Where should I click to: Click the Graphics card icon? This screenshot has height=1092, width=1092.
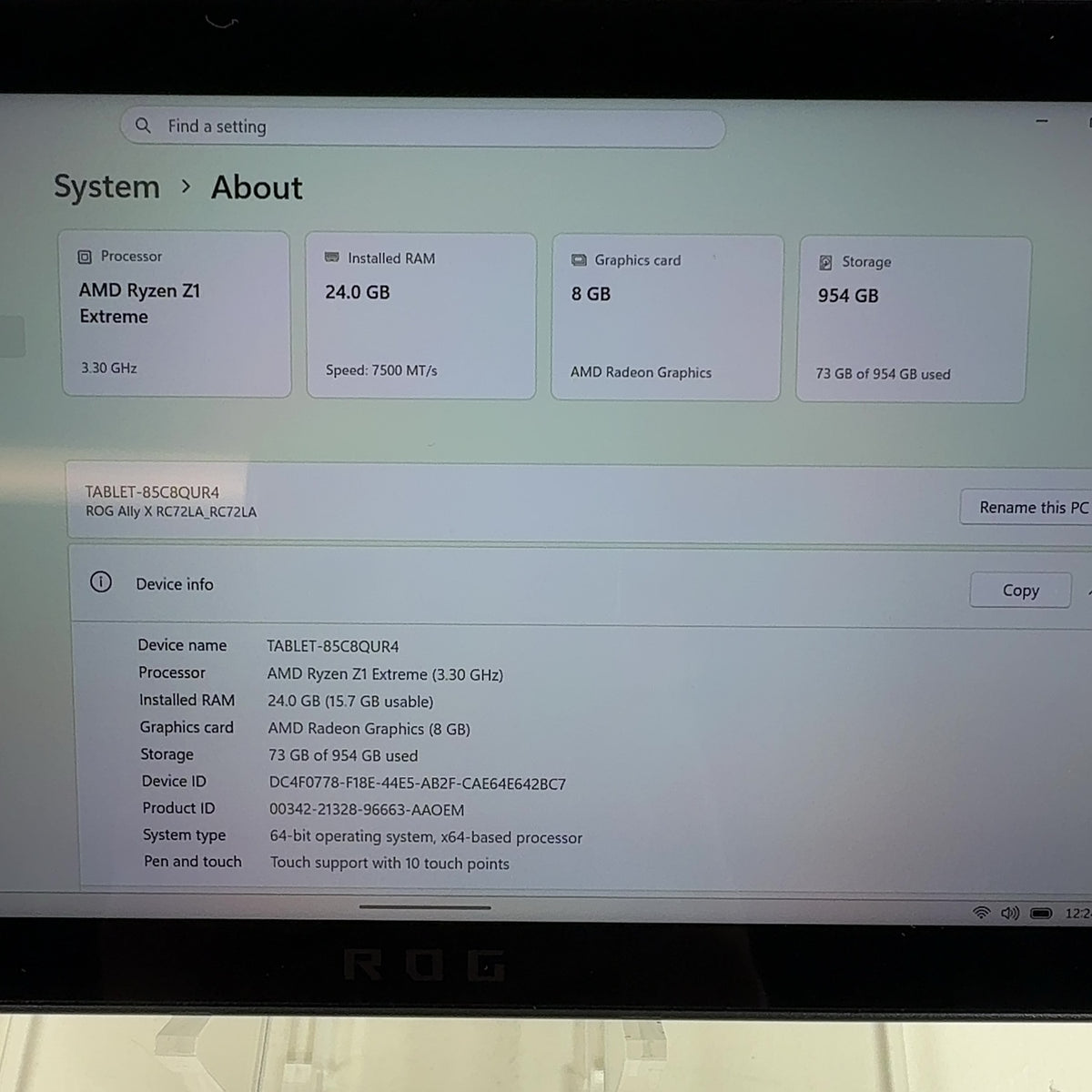click(579, 260)
